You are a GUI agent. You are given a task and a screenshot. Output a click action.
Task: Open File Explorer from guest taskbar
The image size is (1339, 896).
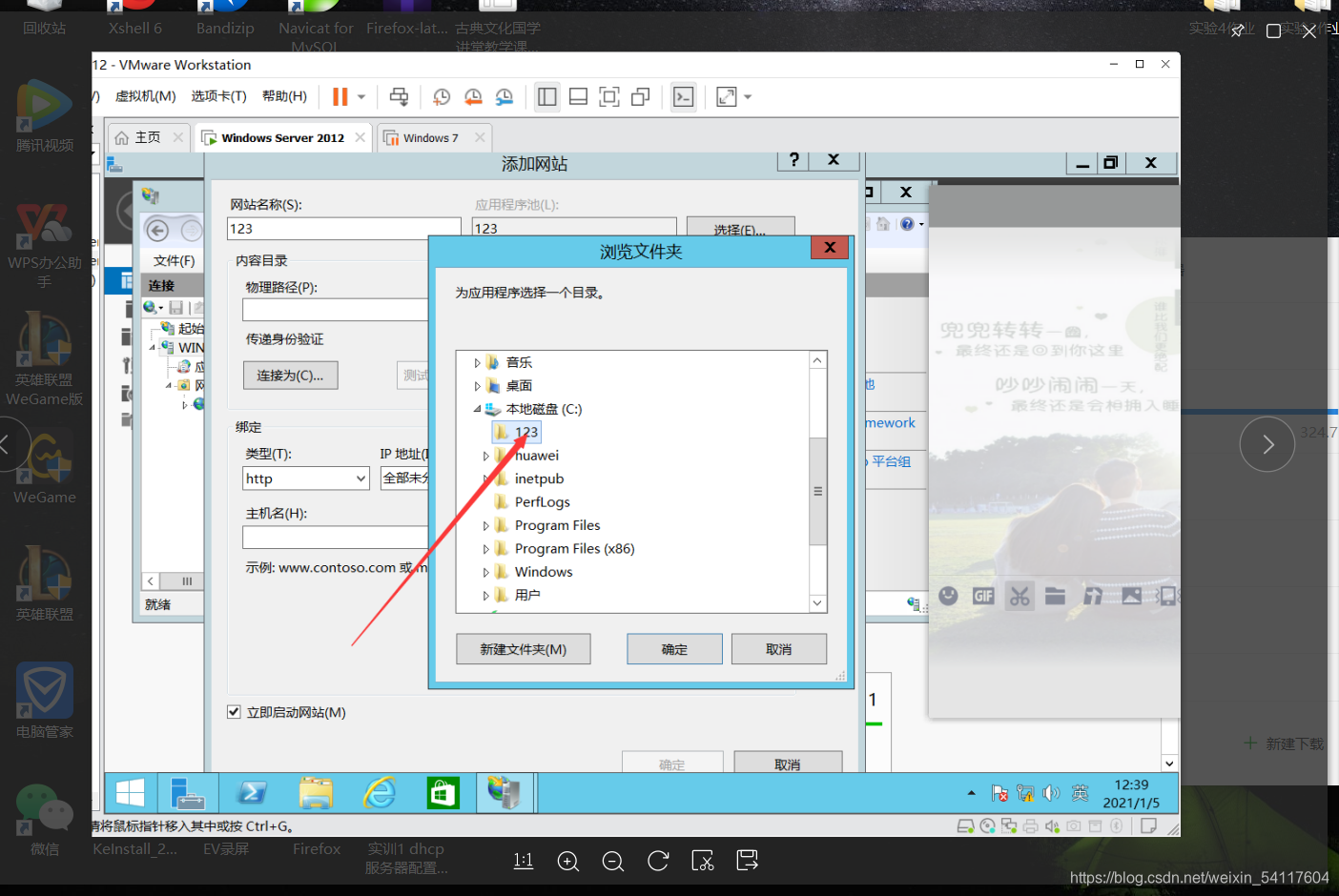pos(316,792)
